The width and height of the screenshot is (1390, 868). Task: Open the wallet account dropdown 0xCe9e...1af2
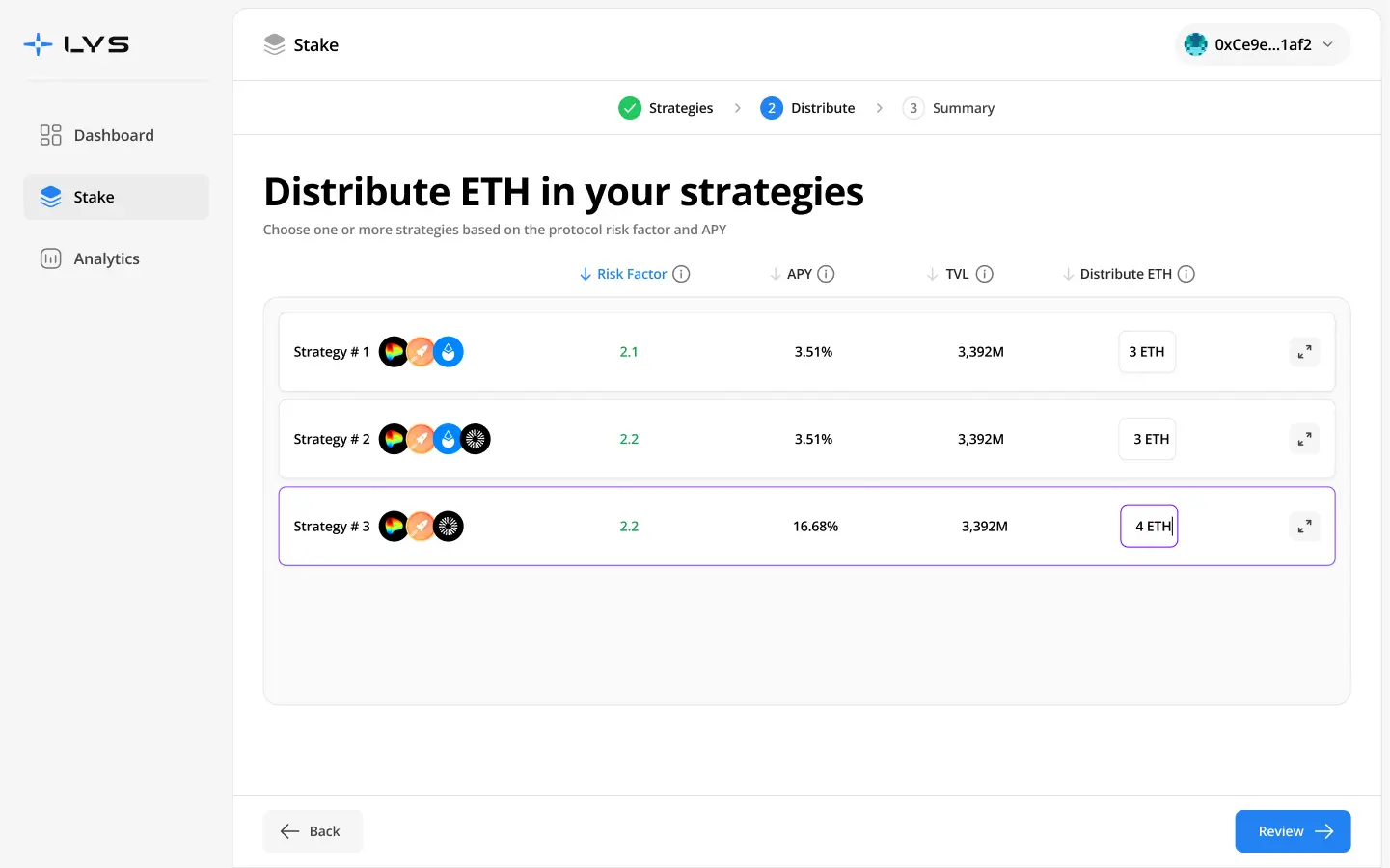pyautogui.click(x=1262, y=44)
